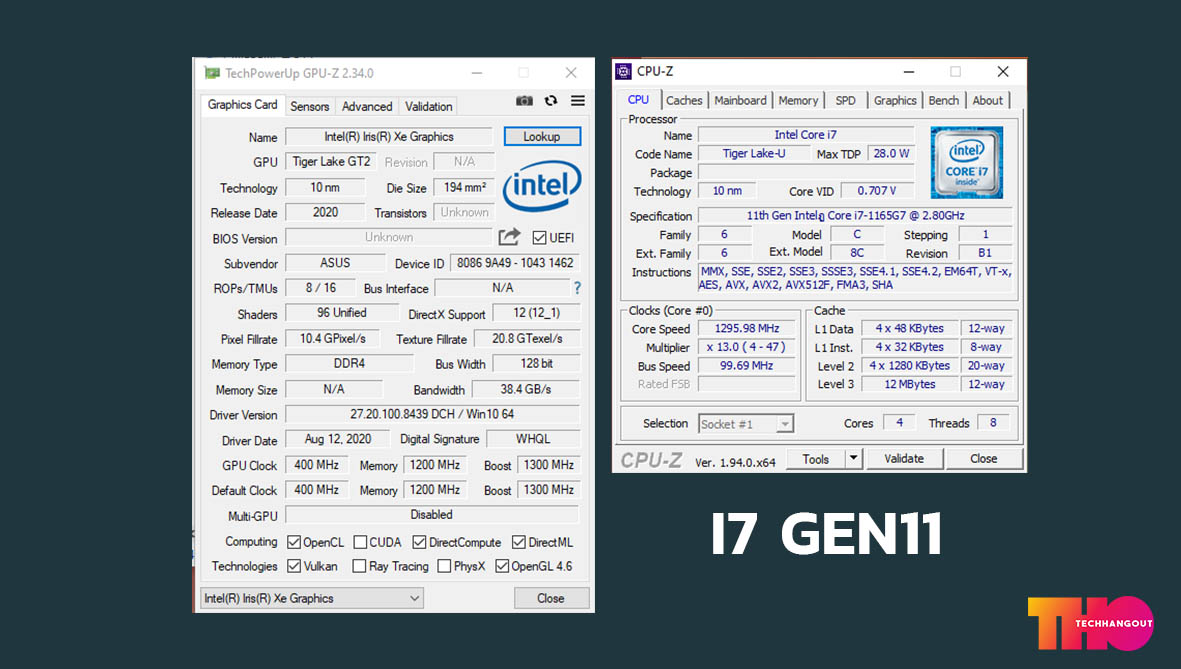
Task: Switch to GPU-Z Validation tab
Action: point(429,106)
